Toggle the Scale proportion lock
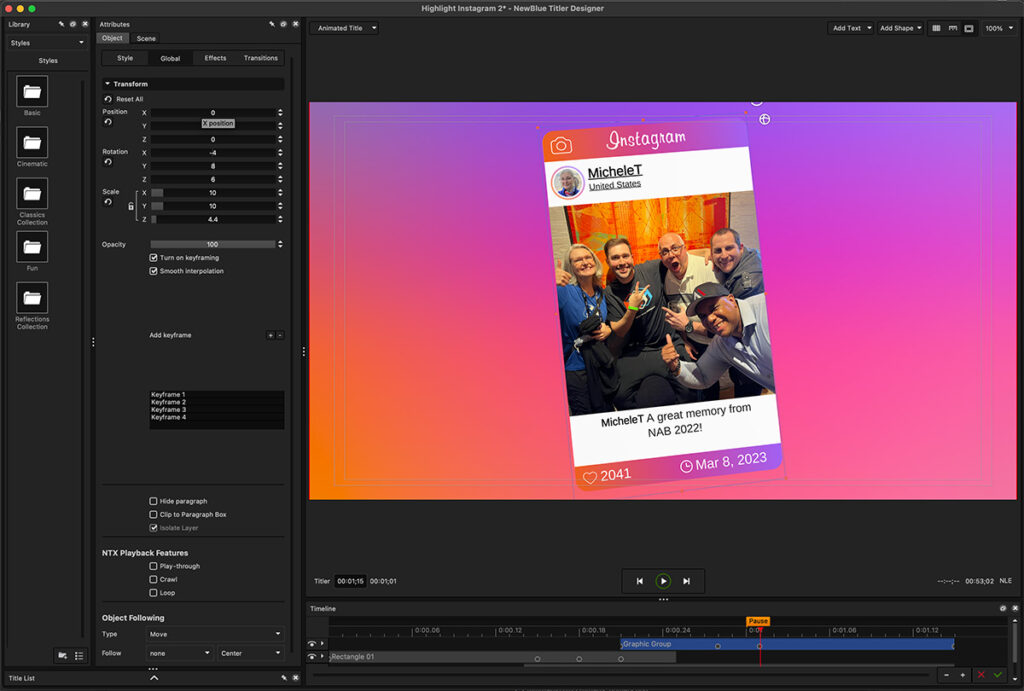Viewport: 1024px width, 691px height. tap(131, 206)
